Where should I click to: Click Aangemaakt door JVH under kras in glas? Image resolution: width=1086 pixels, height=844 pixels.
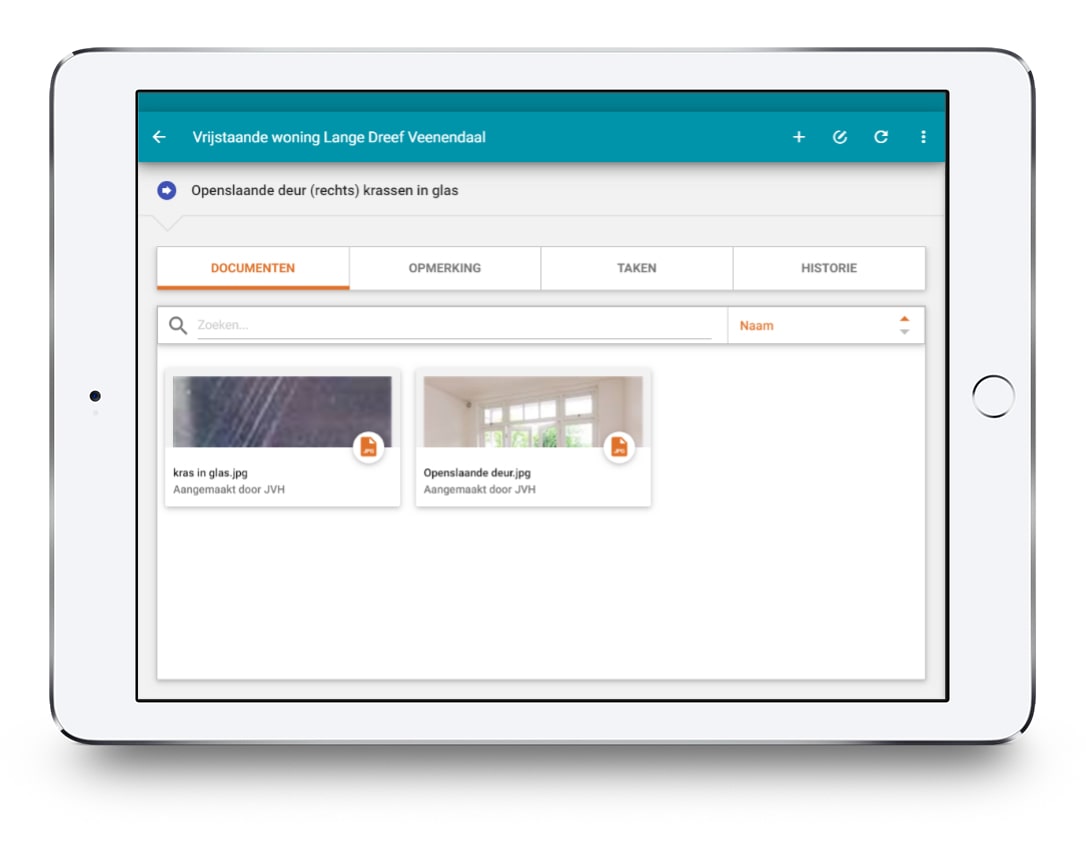[x=229, y=490]
